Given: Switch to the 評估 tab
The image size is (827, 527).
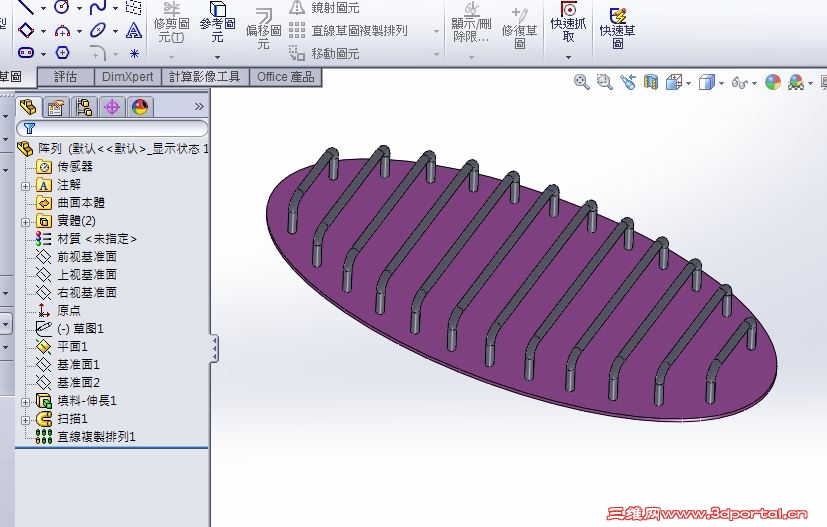Looking at the screenshot, I should tap(66, 77).
